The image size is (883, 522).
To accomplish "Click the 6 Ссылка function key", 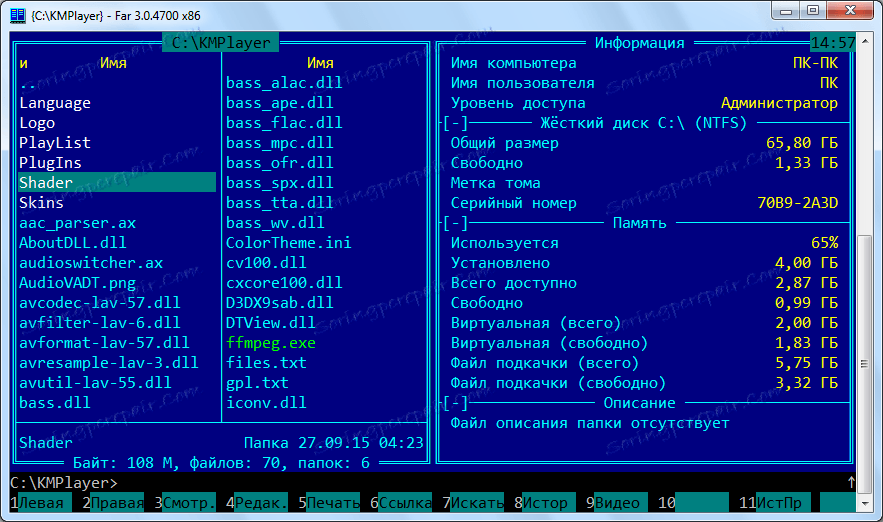I will [401, 502].
